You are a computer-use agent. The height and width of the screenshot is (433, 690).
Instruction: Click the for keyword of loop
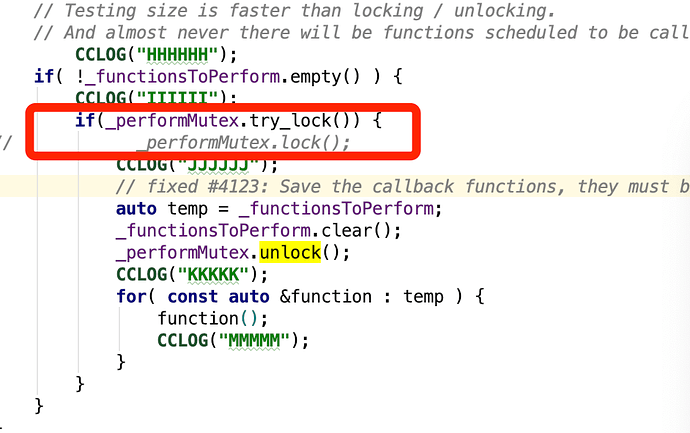coord(131,297)
